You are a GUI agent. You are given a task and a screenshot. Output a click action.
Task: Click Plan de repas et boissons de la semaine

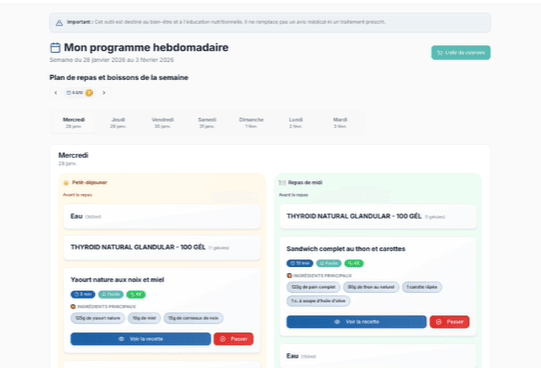(x=119, y=78)
